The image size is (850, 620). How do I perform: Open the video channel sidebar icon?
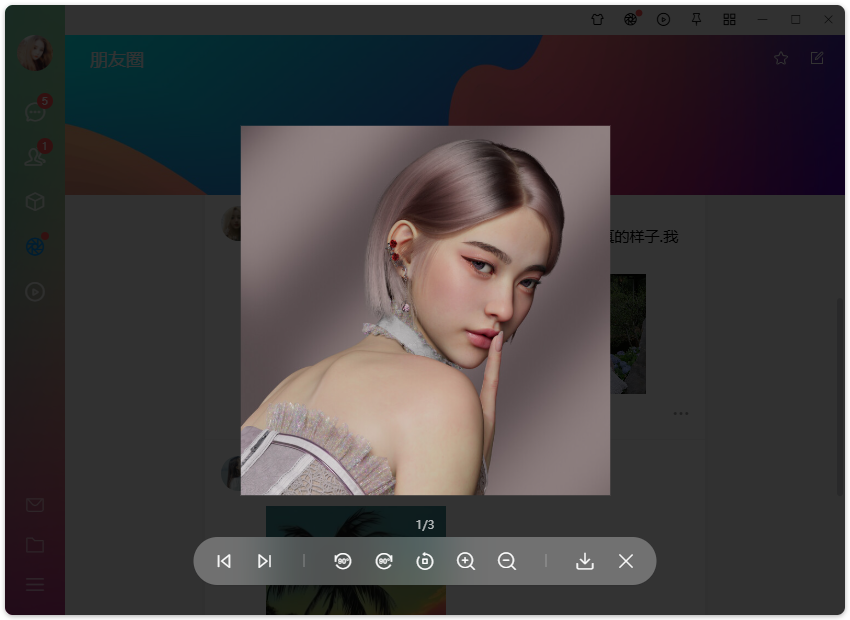[x=35, y=292]
